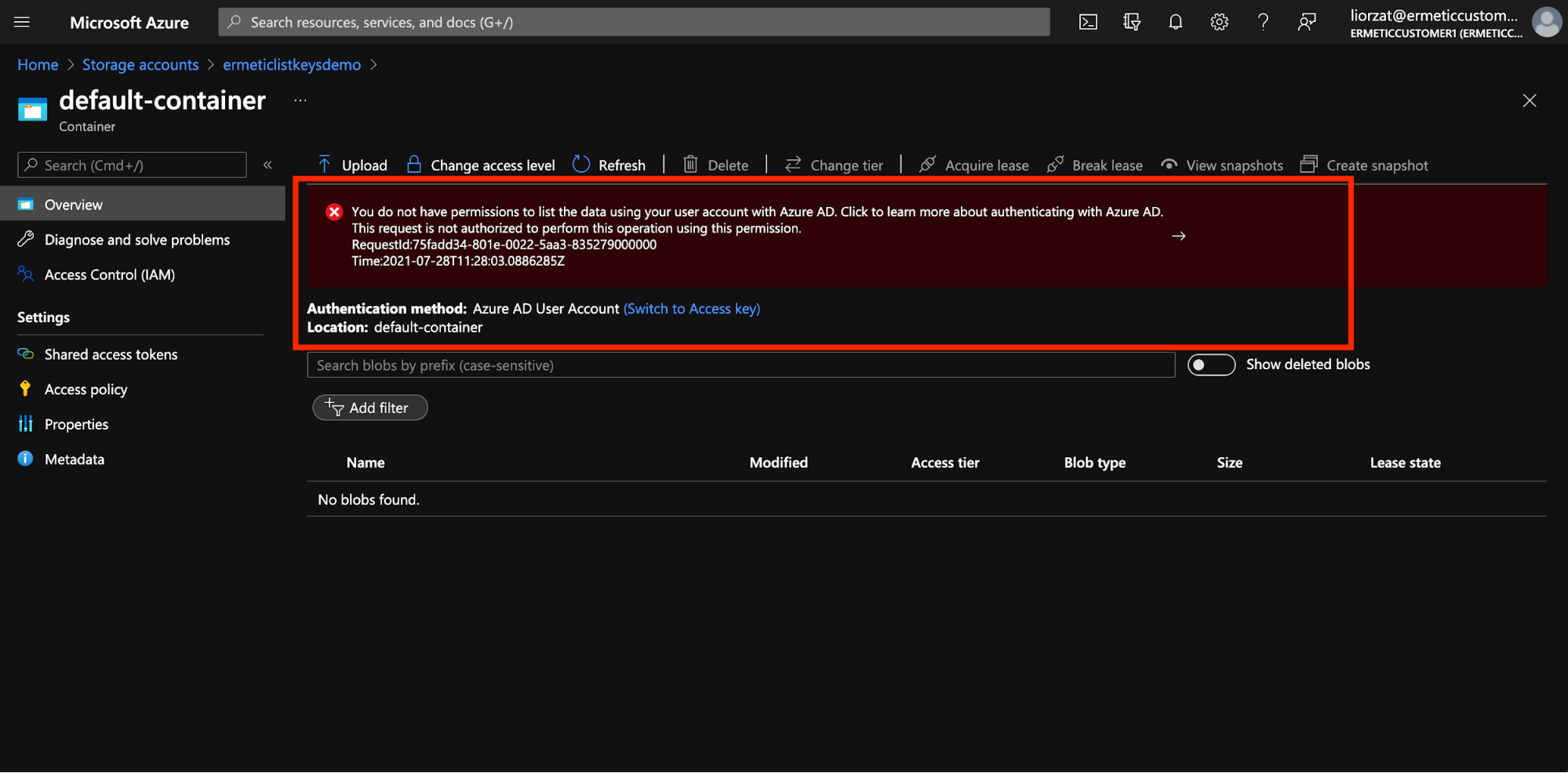Go to Storage accounts breadcrumb
The image size is (1568, 773).
coord(140,64)
